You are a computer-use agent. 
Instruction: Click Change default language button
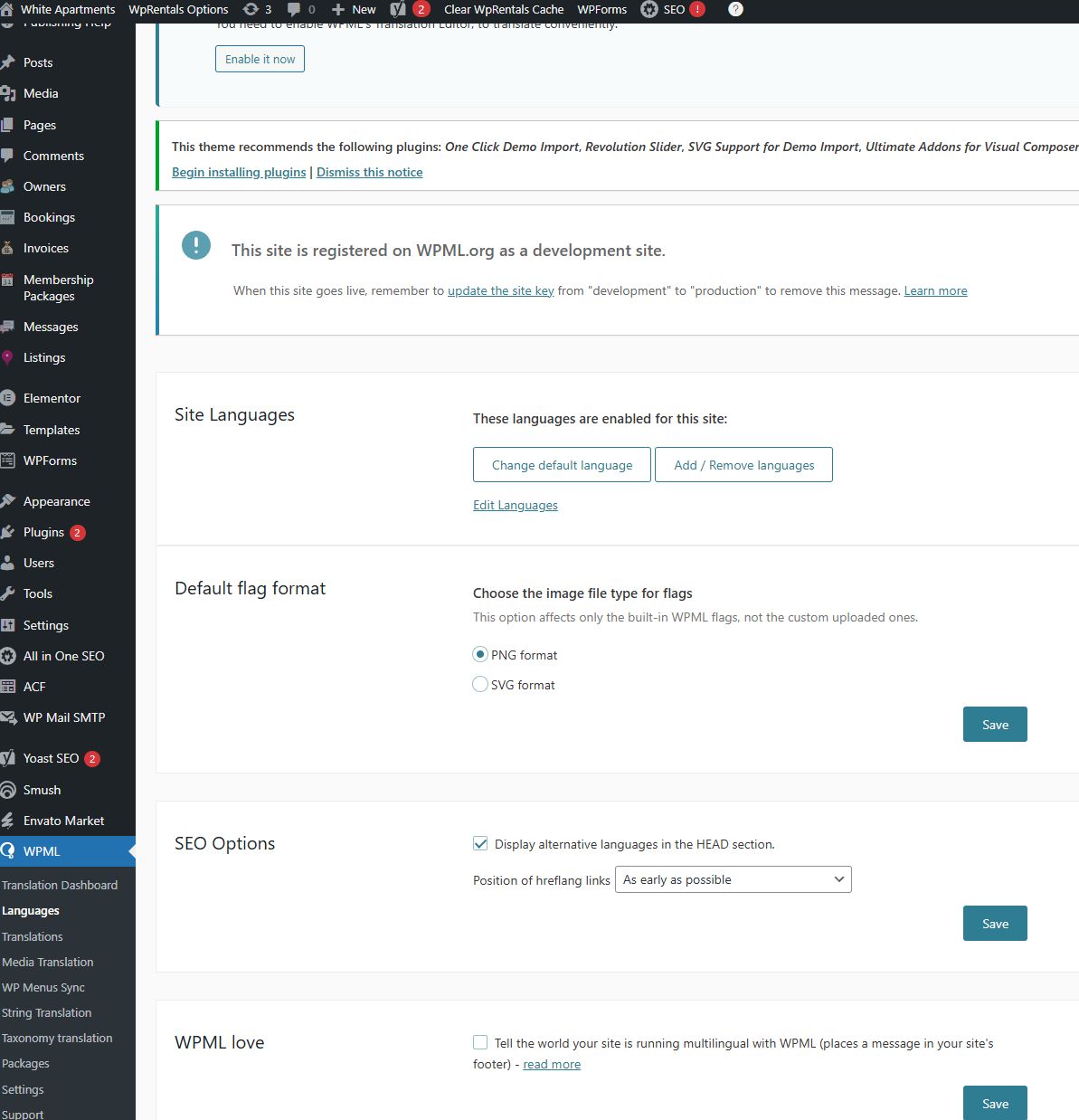[x=562, y=465]
